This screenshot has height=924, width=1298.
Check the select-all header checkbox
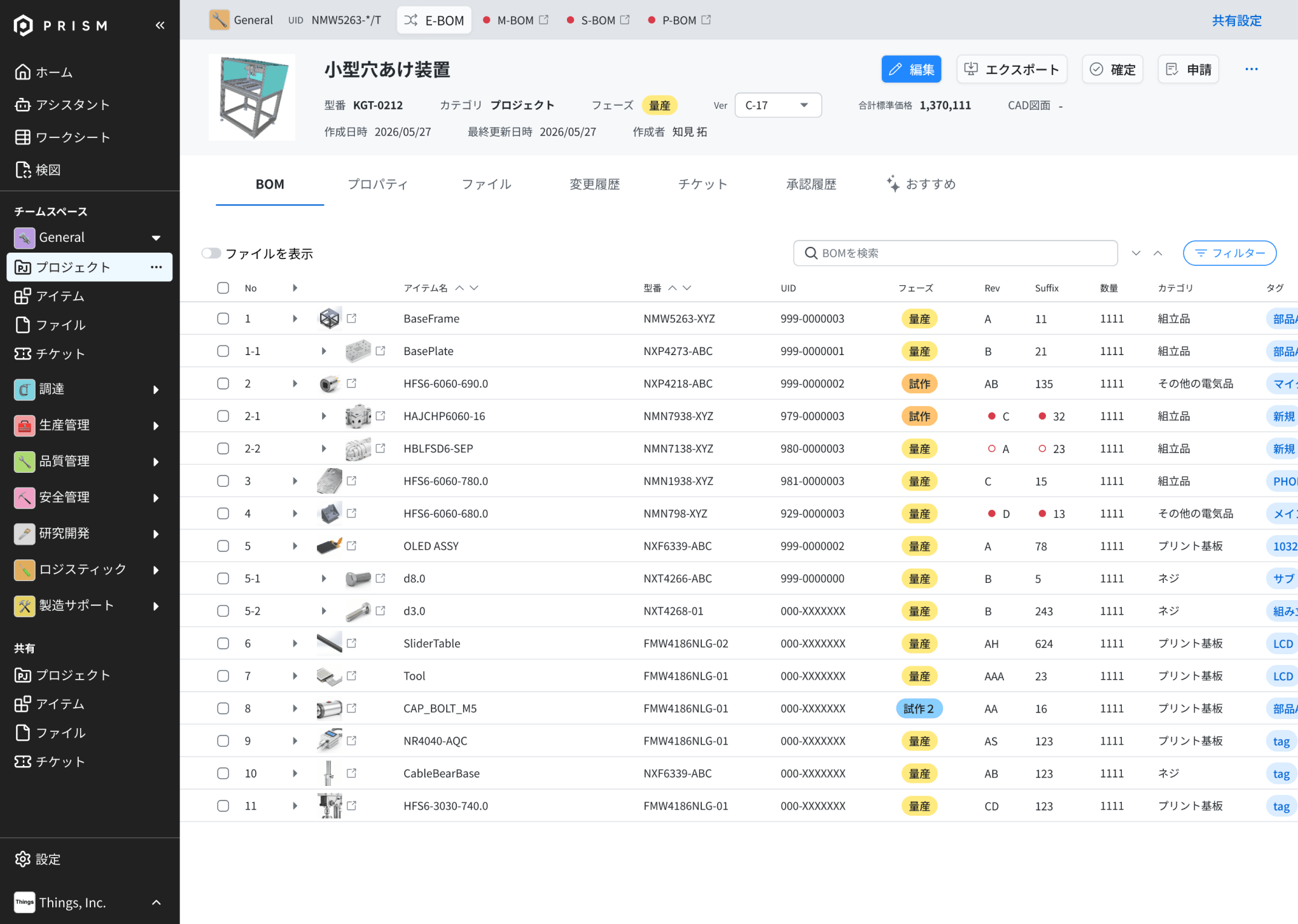point(223,288)
